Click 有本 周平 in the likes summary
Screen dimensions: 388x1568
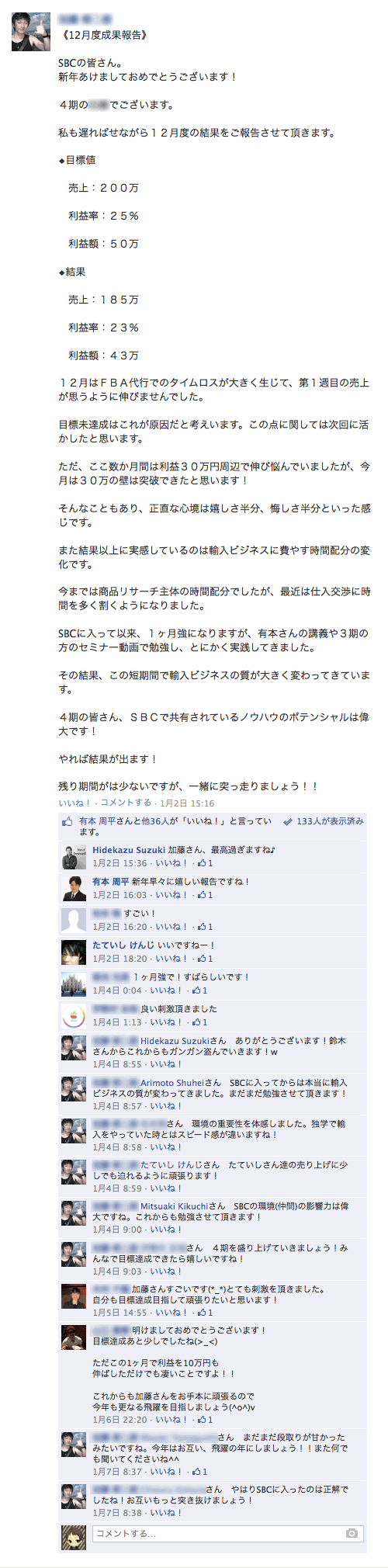click(x=97, y=820)
